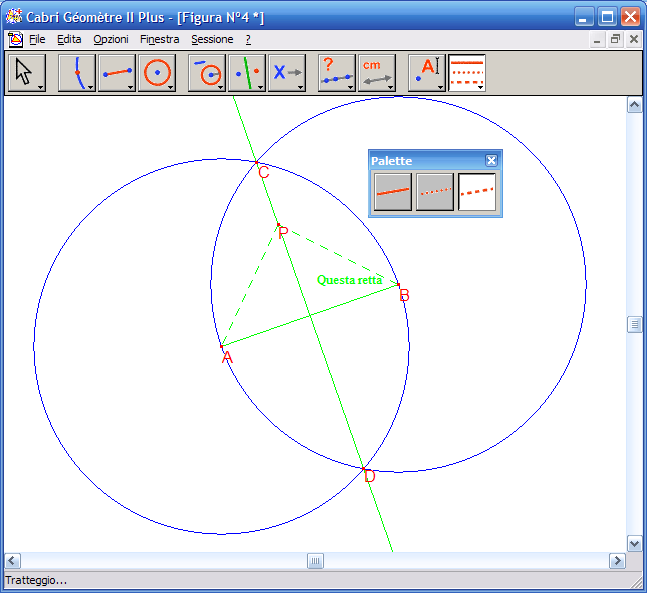
Task: Click intersection point C
Action: tap(256, 163)
